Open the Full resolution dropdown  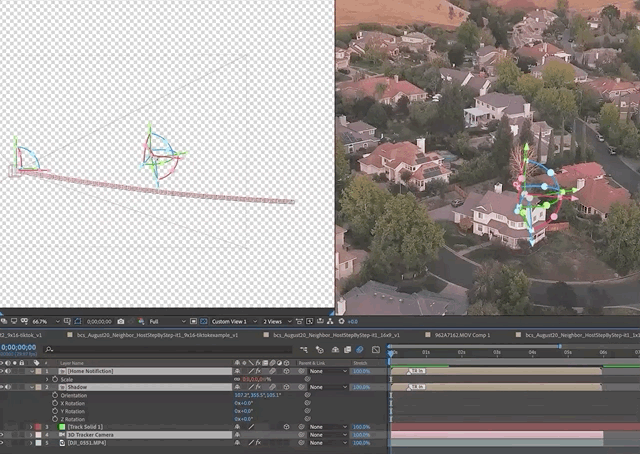(x=167, y=322)
